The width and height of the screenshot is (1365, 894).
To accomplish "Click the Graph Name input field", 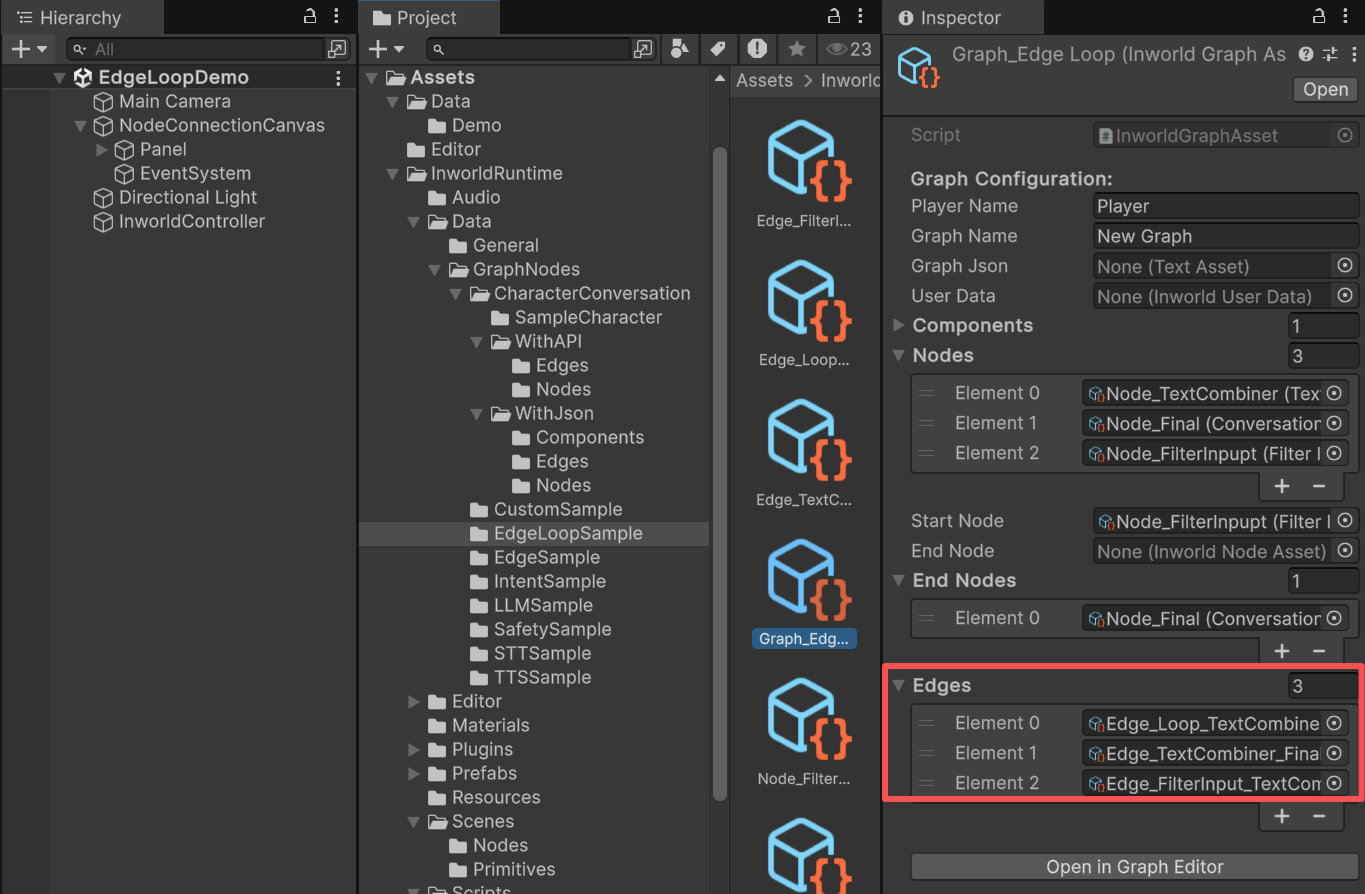I will pos(1225,236).
